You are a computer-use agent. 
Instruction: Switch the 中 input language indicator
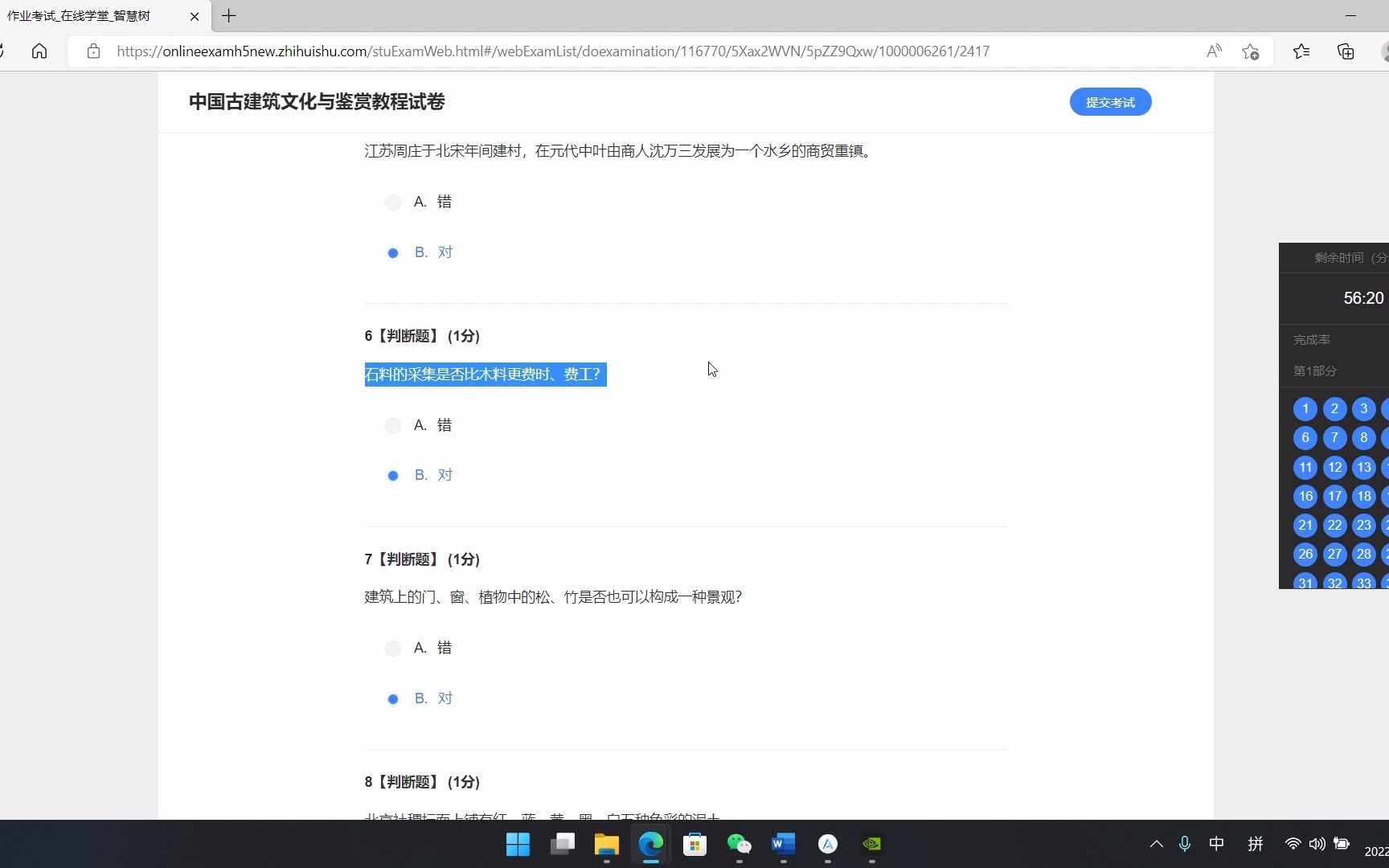(x=1217, y=844)
